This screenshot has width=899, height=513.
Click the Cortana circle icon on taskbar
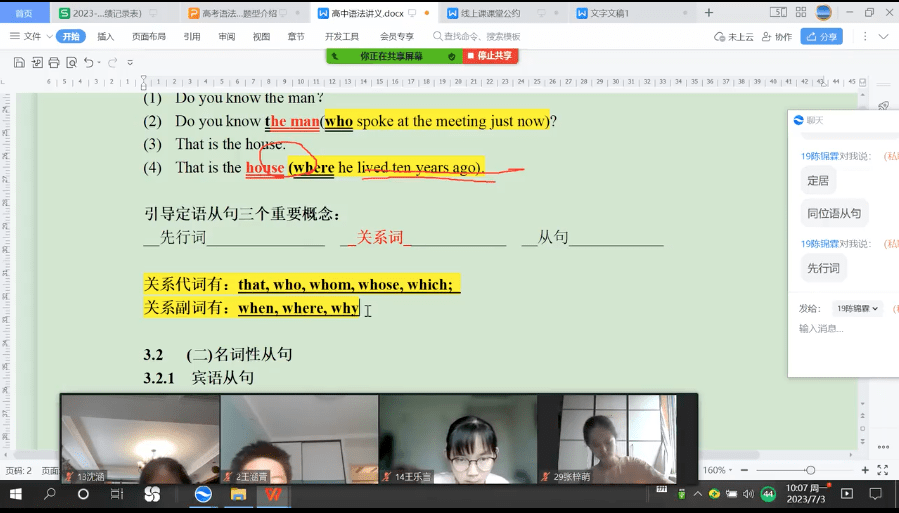[83, 494]
